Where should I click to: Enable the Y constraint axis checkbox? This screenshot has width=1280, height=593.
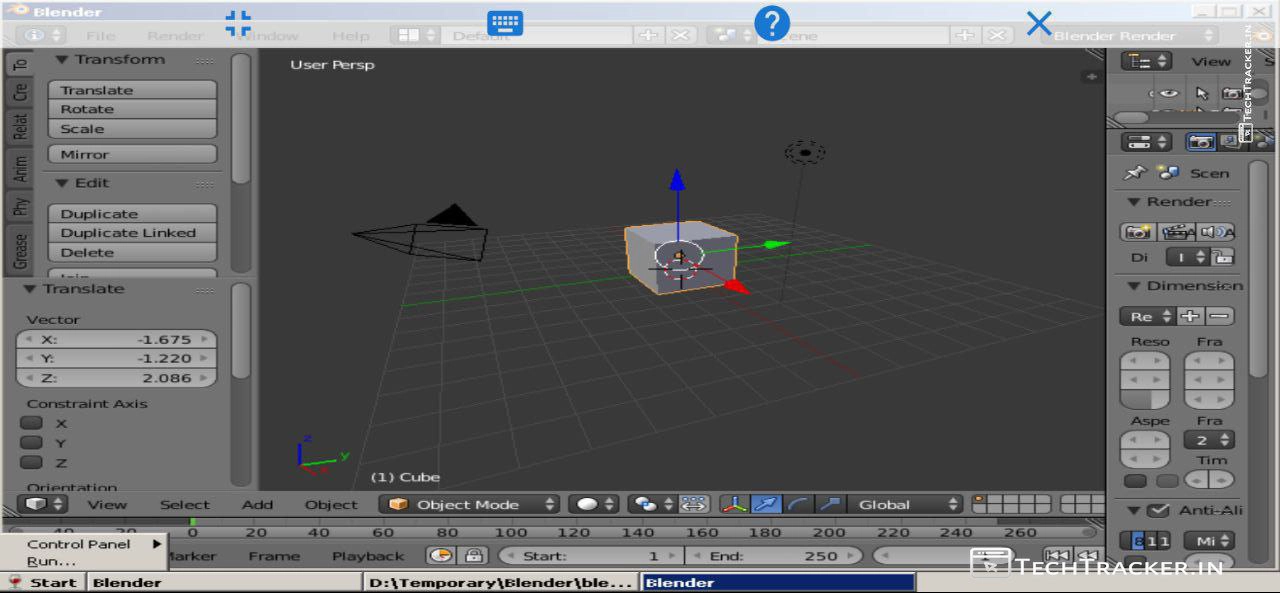(32, 443)
